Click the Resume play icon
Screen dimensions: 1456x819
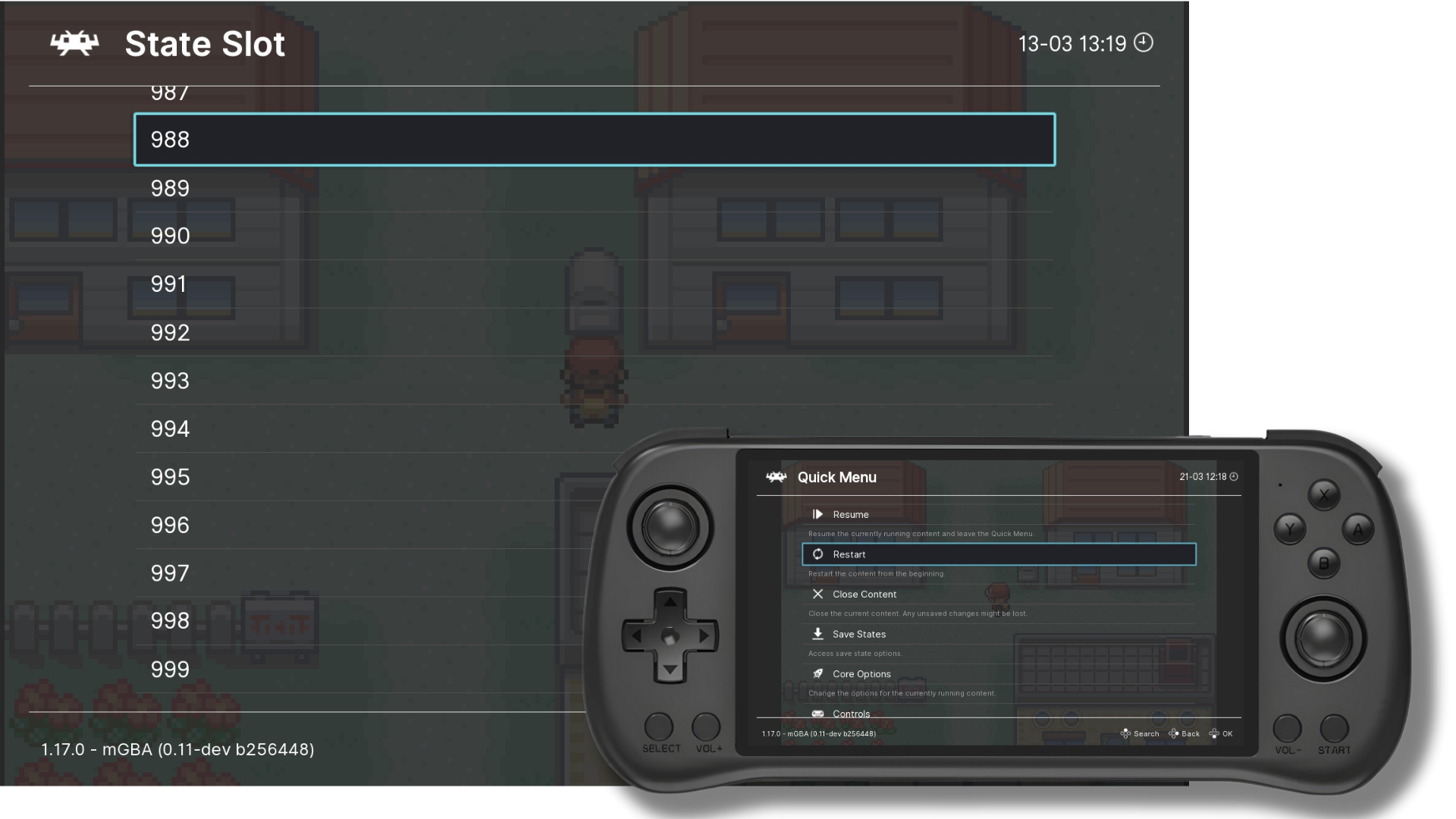(x=817, y=514)
